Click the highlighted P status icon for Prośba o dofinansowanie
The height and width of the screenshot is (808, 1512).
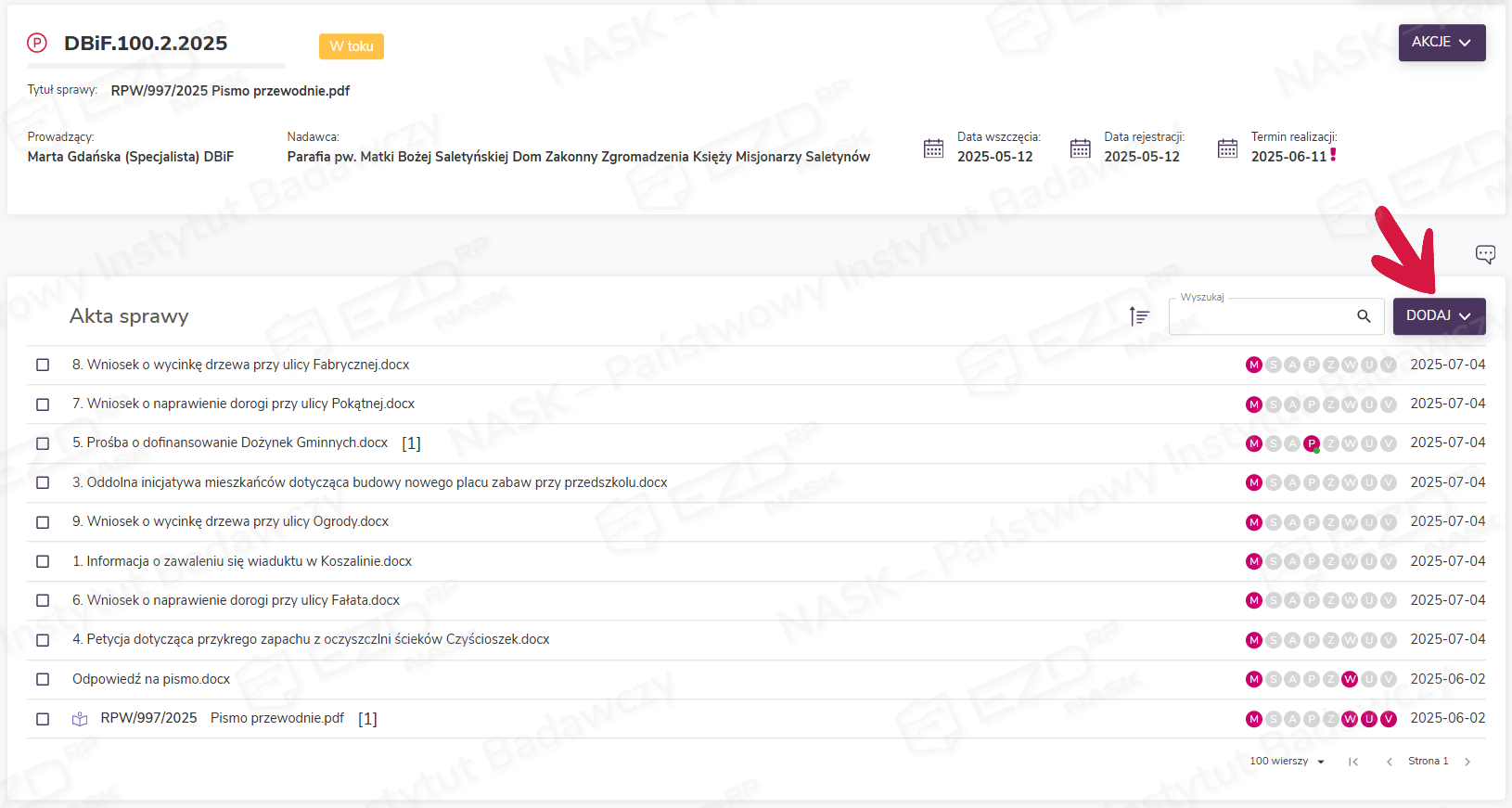click(x=1311, y=443)
